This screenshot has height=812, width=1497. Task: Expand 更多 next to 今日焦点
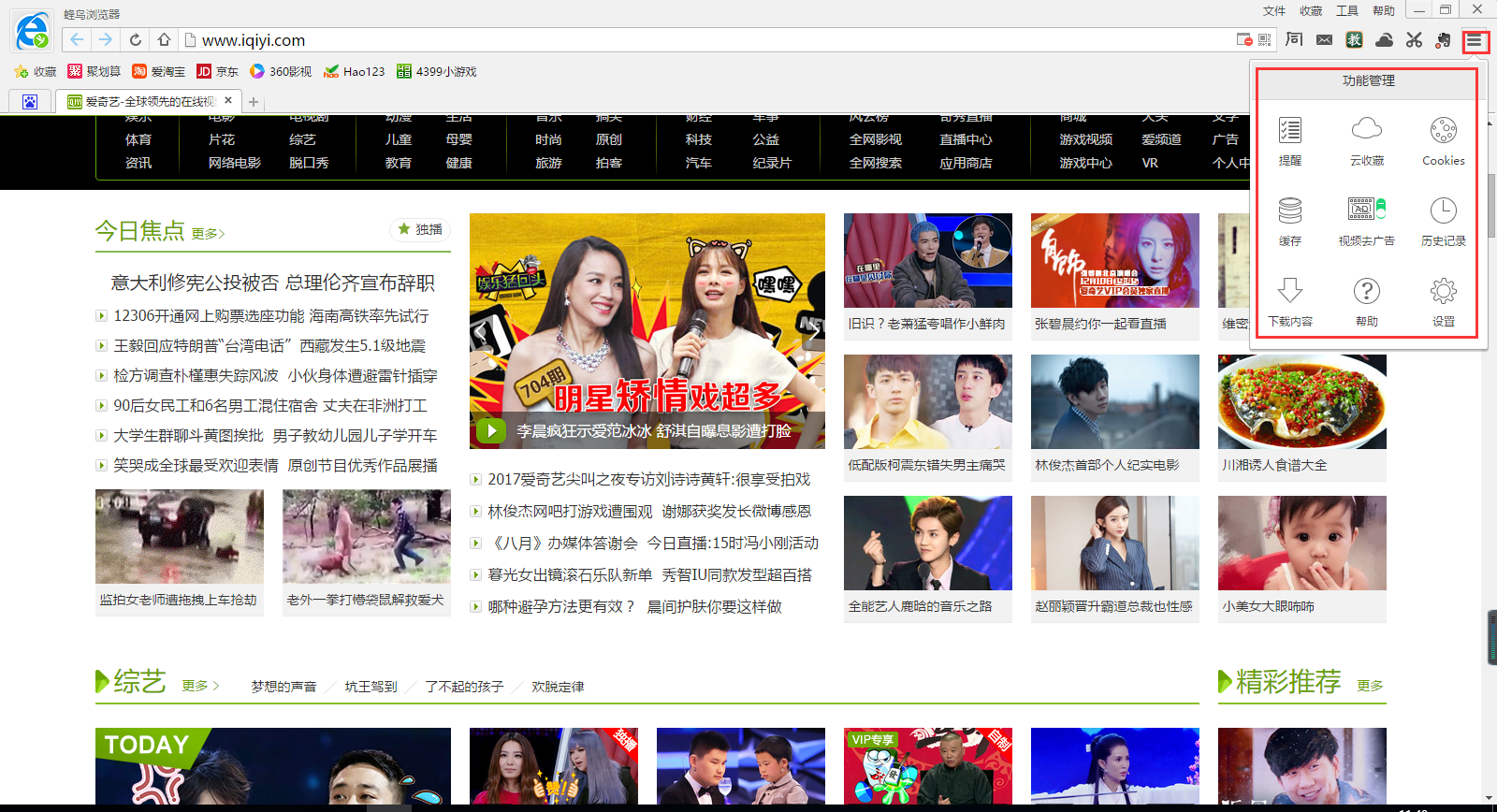208,234
